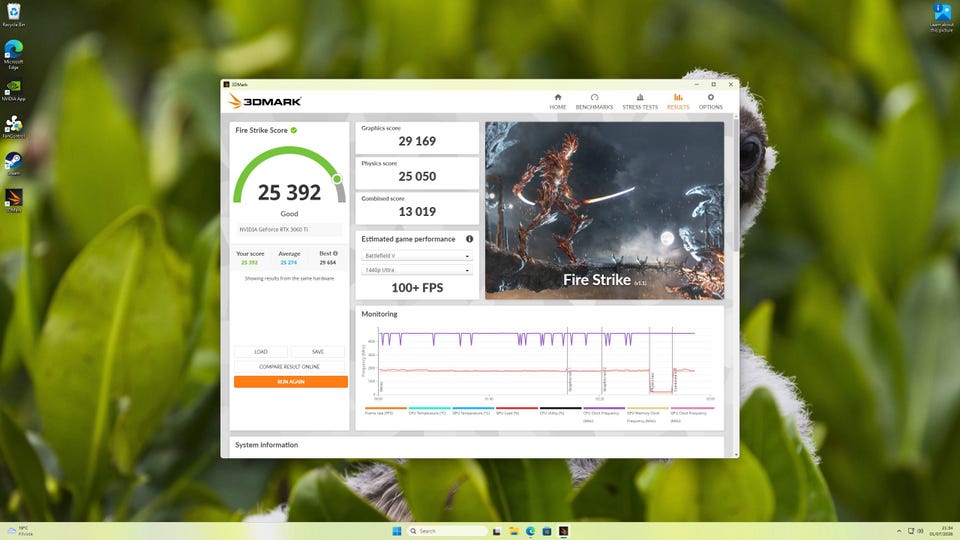Toggle the GPU Load legend series
The height and width of the screenshot is (540, 960).
[x=516, y=411]
